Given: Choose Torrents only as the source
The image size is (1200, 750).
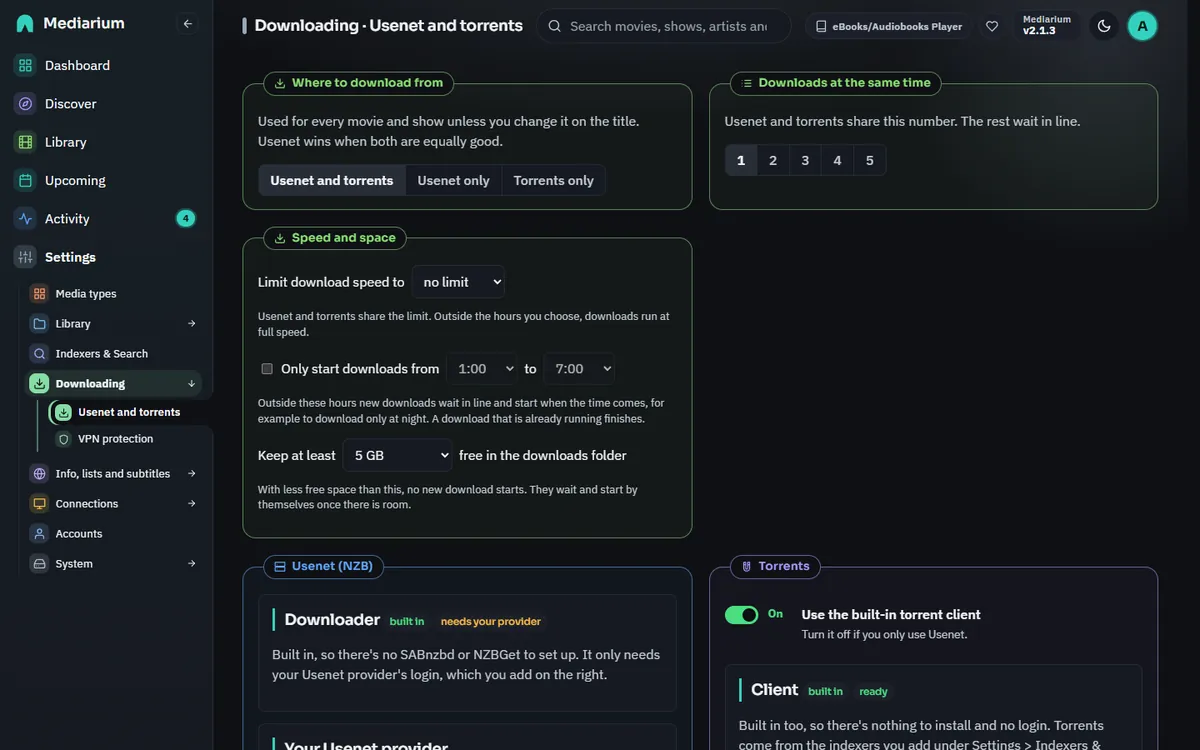Looking at the screenshot, I should coord(553,180).
